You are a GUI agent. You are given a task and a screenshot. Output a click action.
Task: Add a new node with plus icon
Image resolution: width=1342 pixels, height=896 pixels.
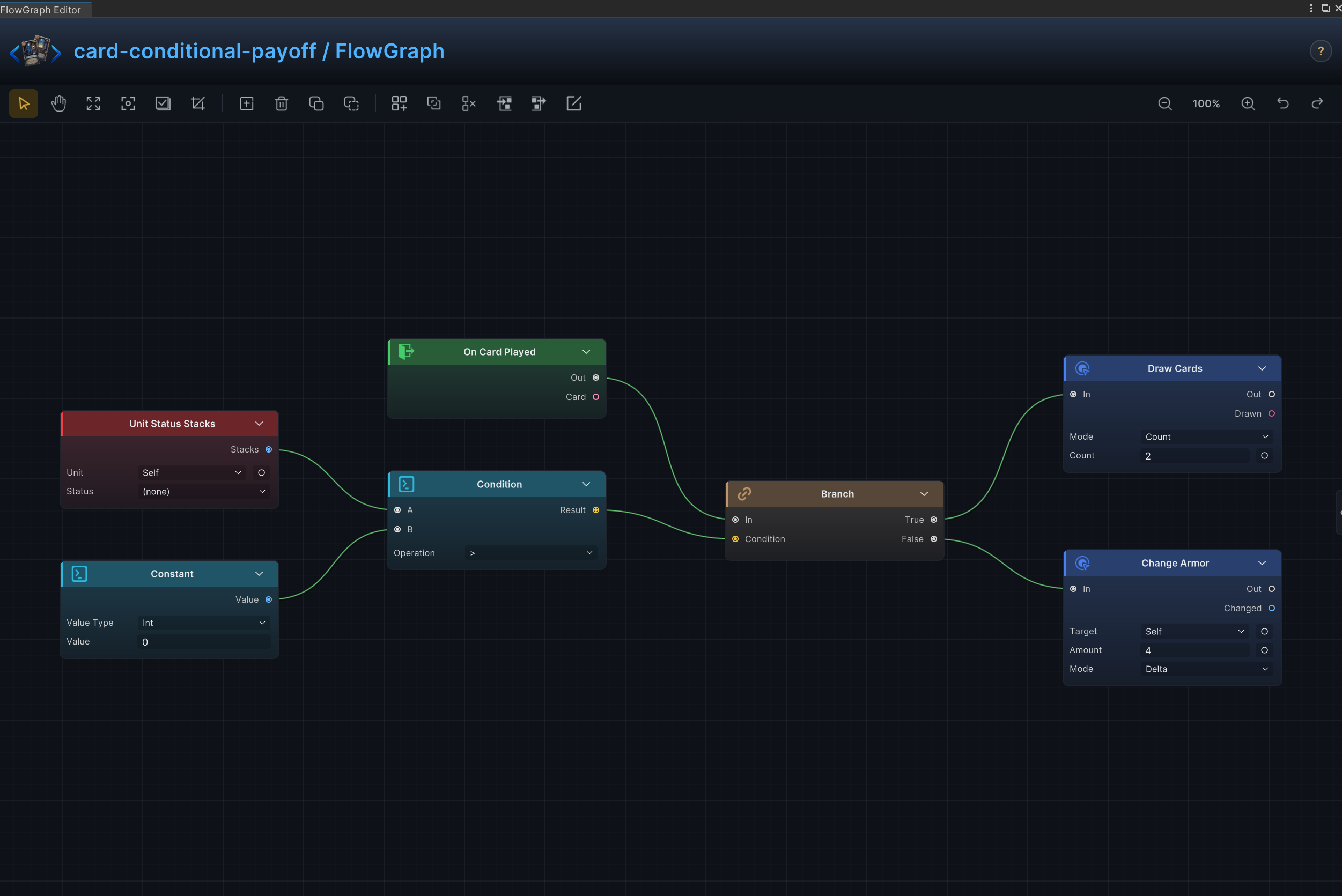[x=246, y=103]
